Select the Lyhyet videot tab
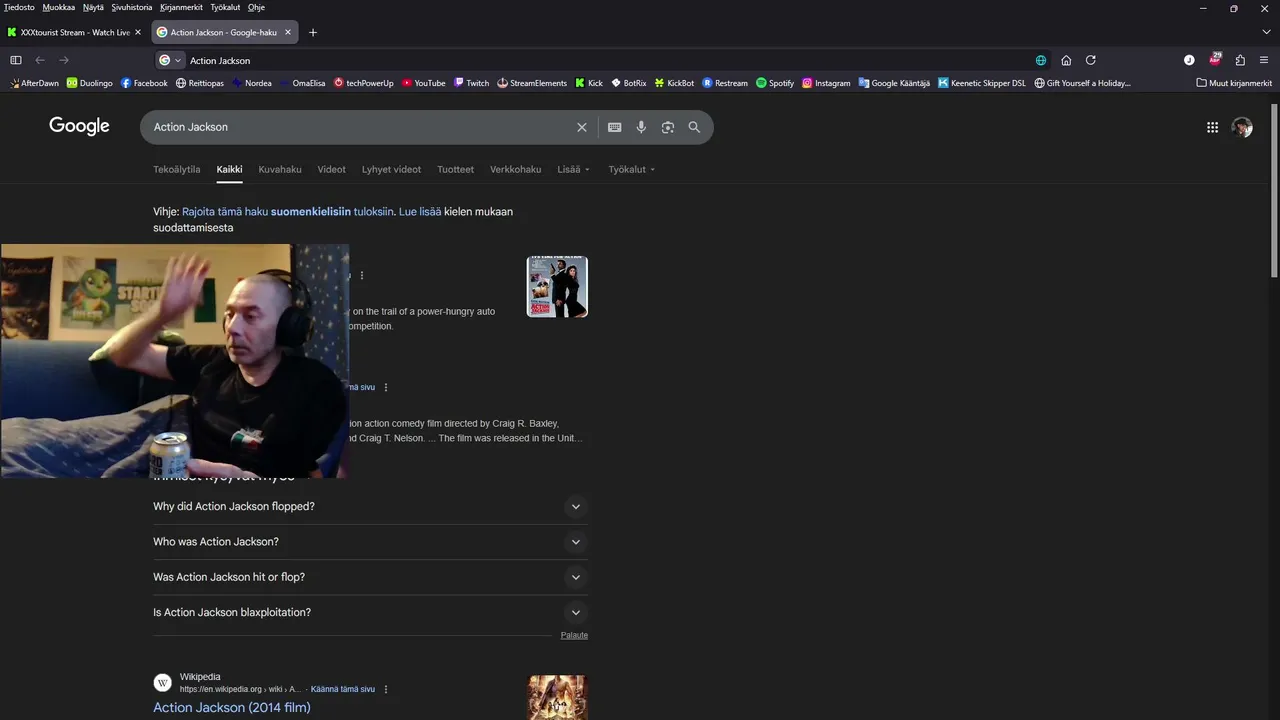Image resolution: width=1280 pixels, height=720 pixels. click(391, 169)
